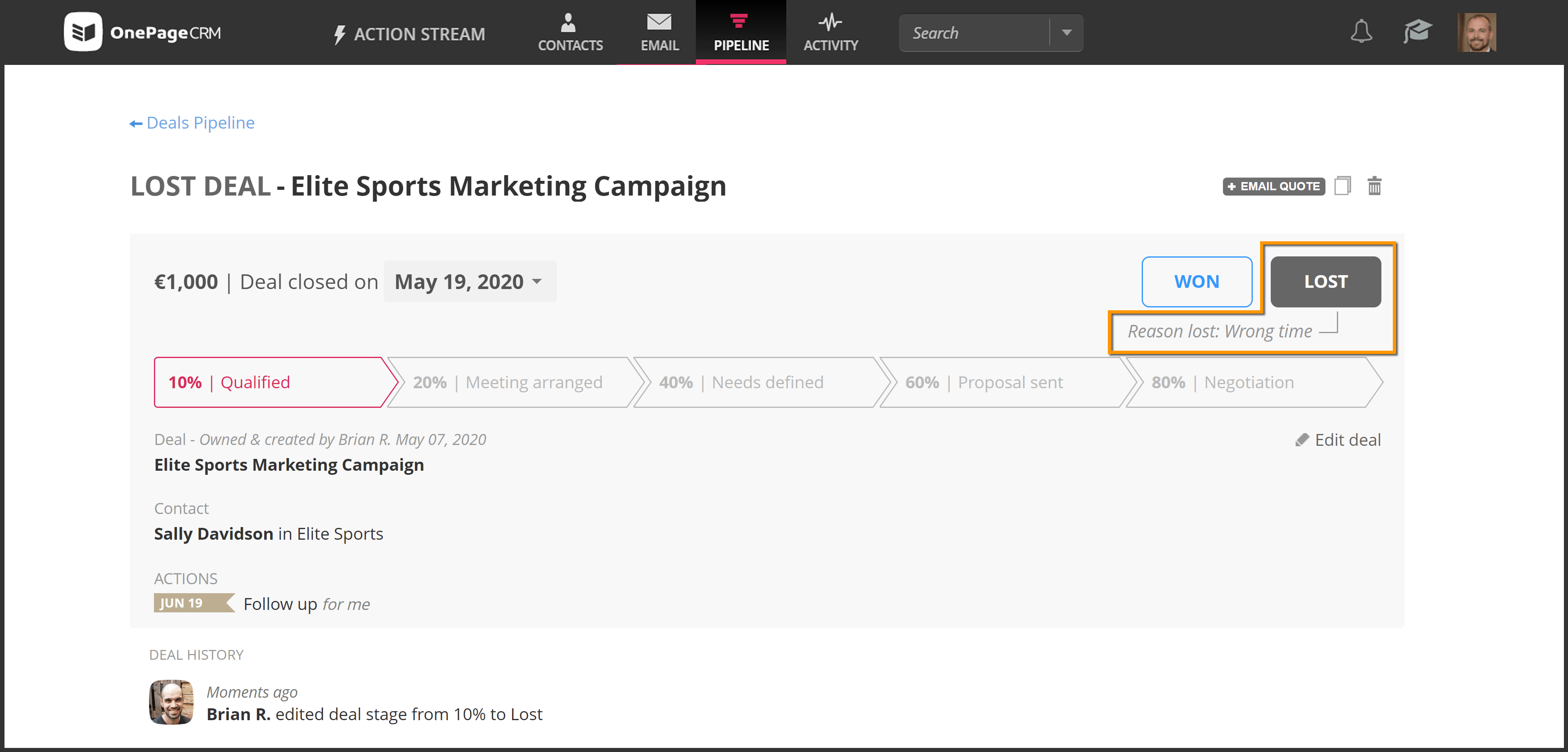Mark the deal as Won
Screen dimensions: 1568x752
(x=1196, y=282)
